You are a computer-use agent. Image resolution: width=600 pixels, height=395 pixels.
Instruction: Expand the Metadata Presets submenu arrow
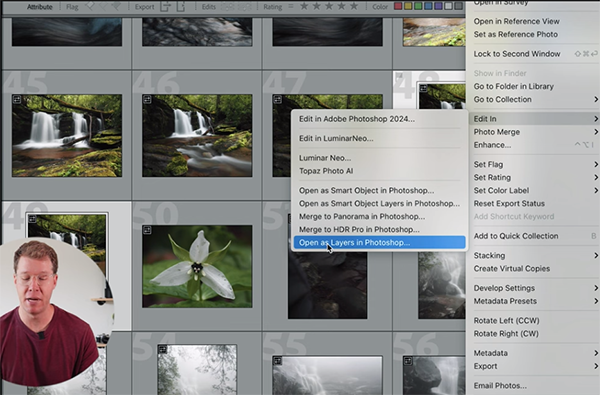tap(596, 301)
